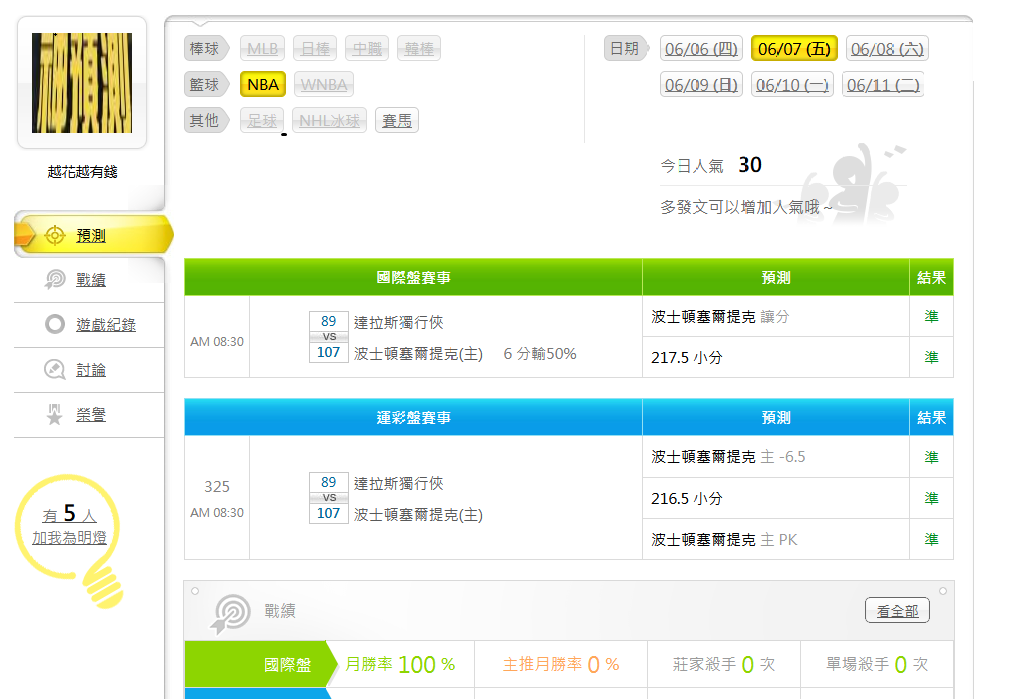Choose date 06/06 (四)
The width and height of the screenshot is (1032, 699).
click(702, 49)
